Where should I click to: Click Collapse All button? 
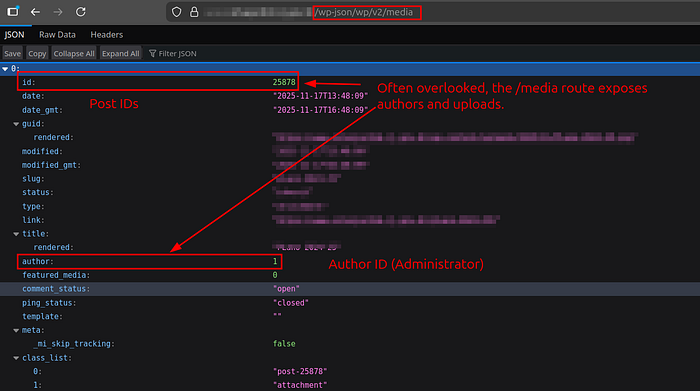pyautogui.click(x=74, y=54)
